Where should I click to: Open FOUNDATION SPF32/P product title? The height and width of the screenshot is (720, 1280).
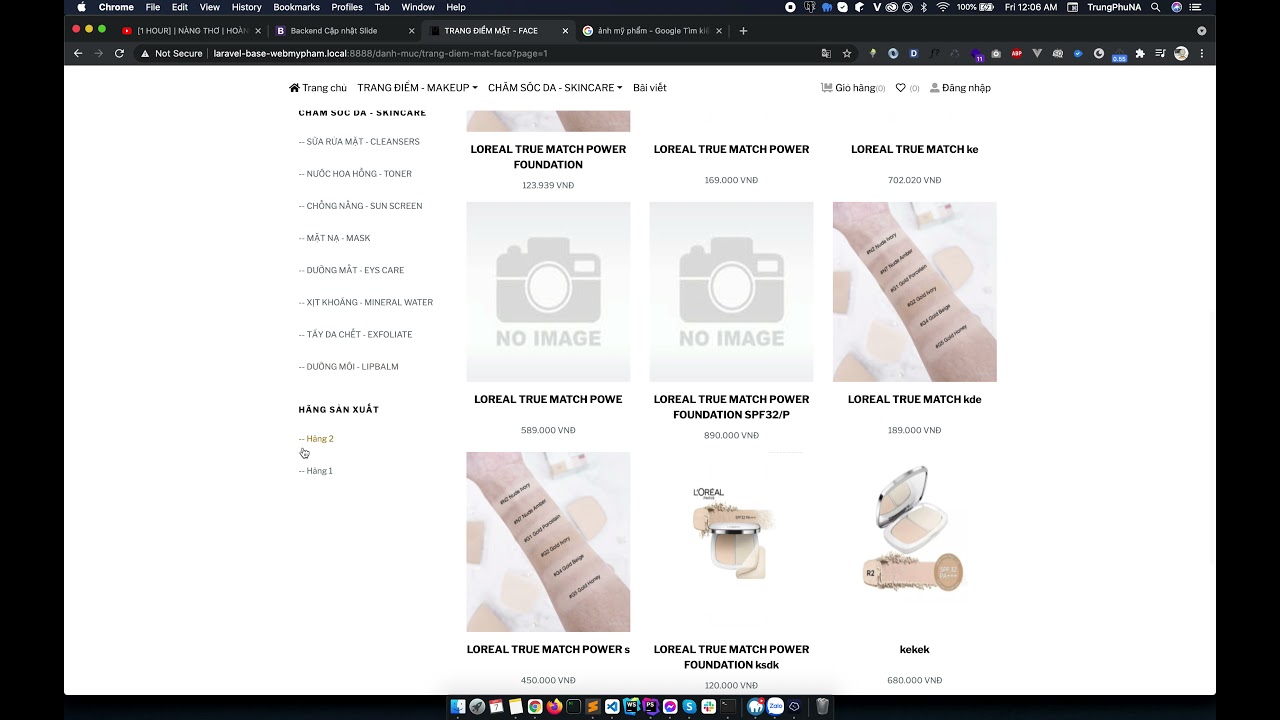(x=731, y=407)
